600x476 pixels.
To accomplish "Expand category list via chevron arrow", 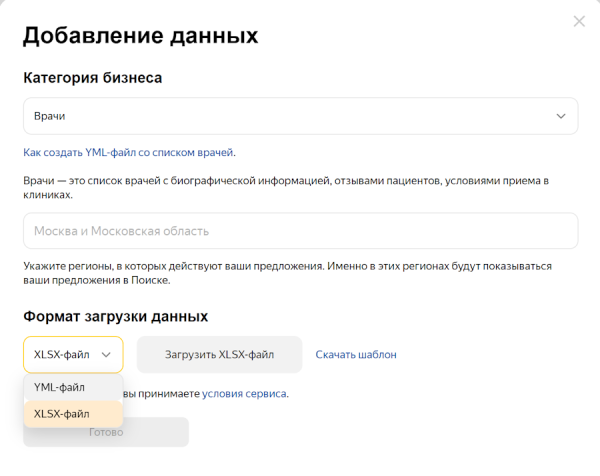I will [561, 116].
